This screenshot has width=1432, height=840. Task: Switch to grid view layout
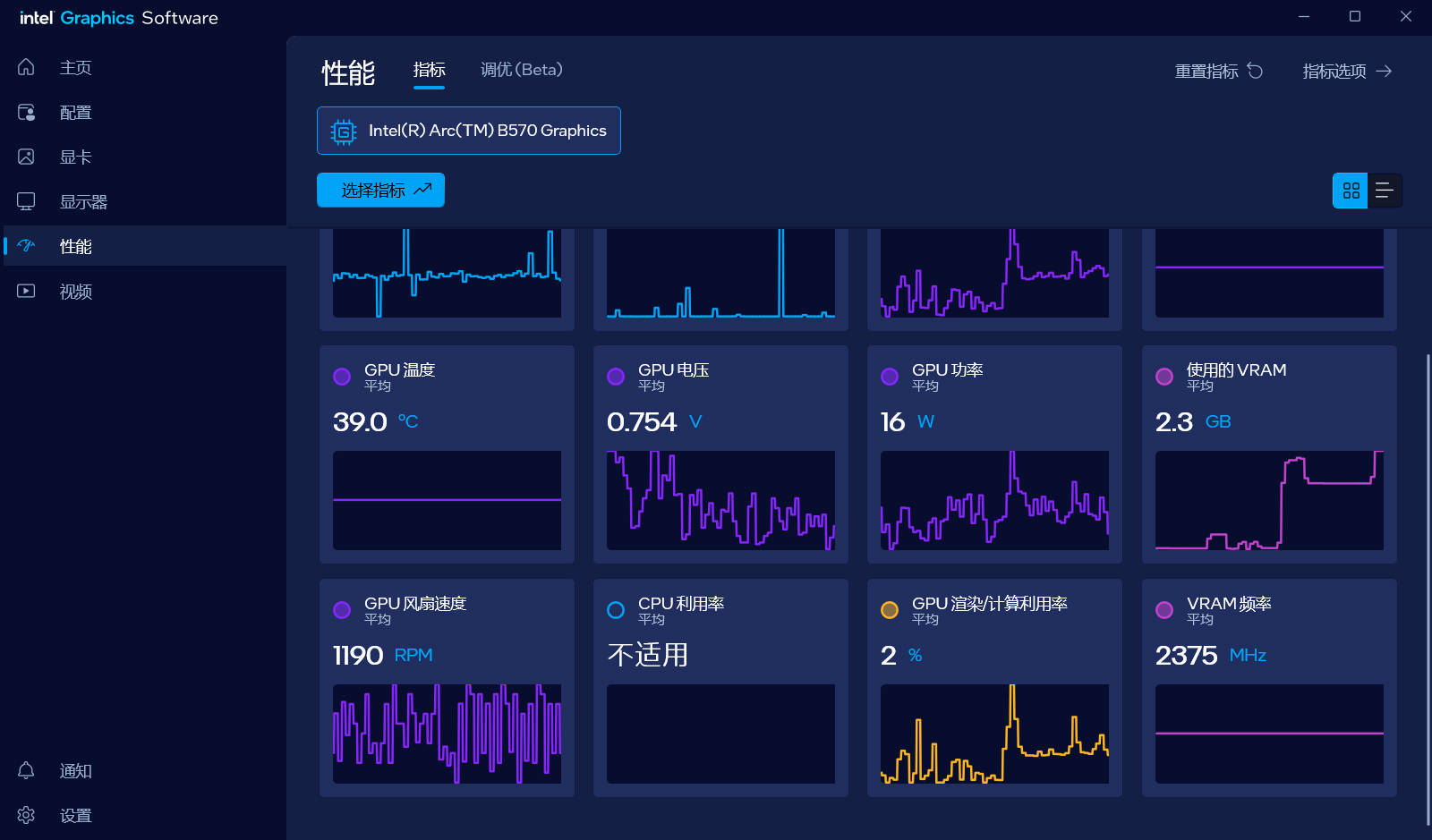[1351, 191]
